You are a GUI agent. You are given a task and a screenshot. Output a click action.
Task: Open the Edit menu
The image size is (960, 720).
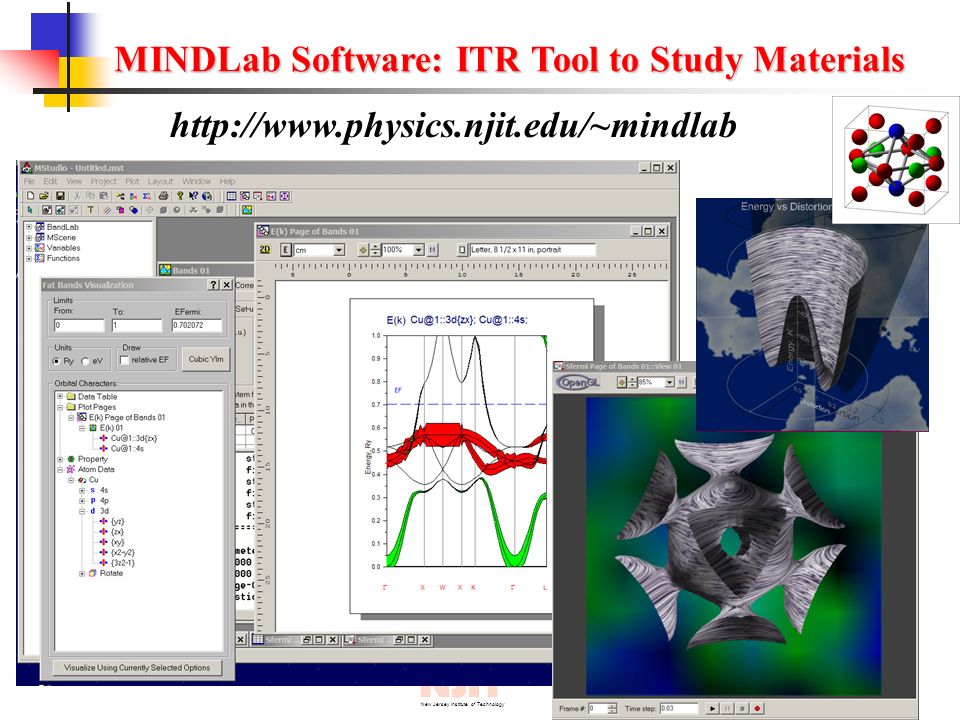click(50, 181)
